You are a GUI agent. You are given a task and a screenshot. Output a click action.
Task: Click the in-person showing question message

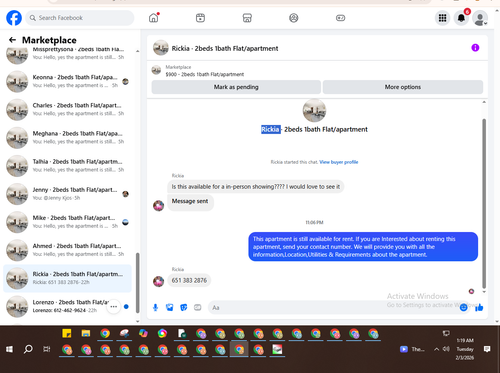click(x=256, y=187)
